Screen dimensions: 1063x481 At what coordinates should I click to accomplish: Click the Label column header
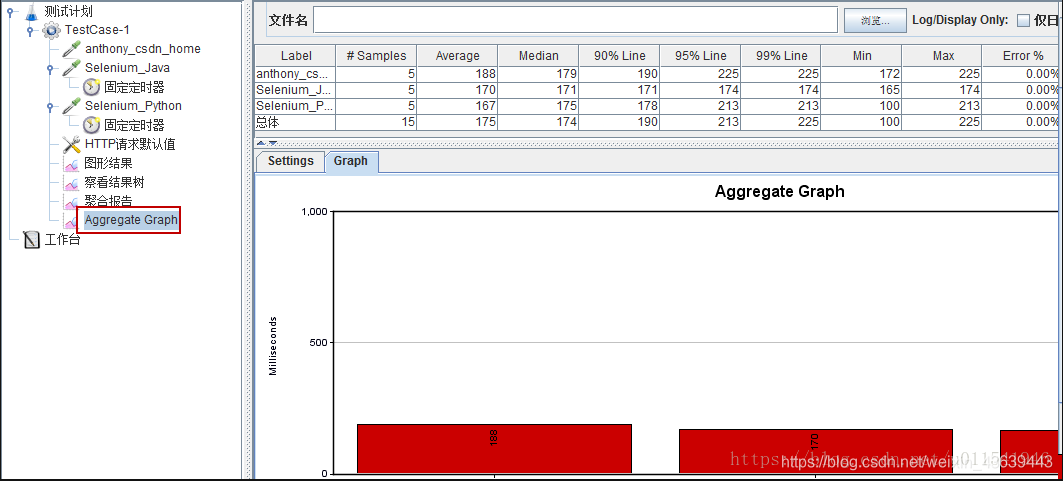click(296, 56)
